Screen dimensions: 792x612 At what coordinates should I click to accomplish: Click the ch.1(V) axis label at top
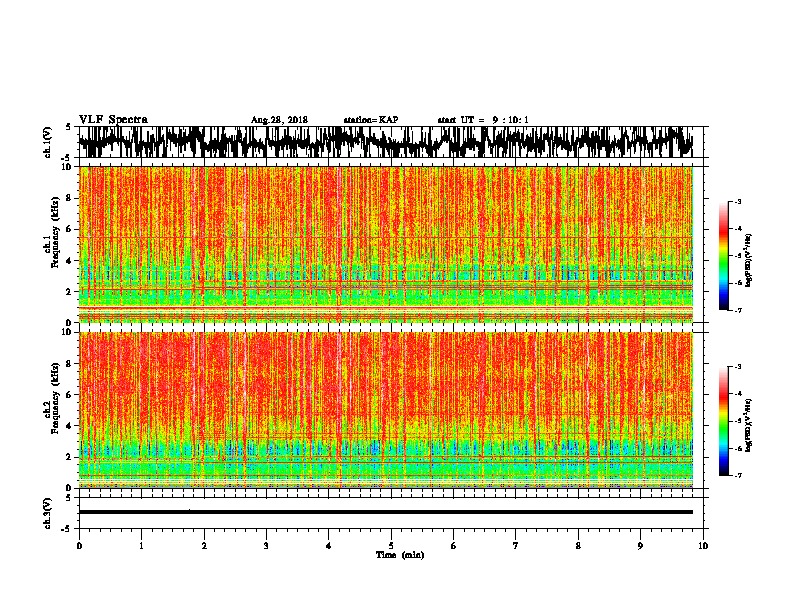[x=48, y=141]
